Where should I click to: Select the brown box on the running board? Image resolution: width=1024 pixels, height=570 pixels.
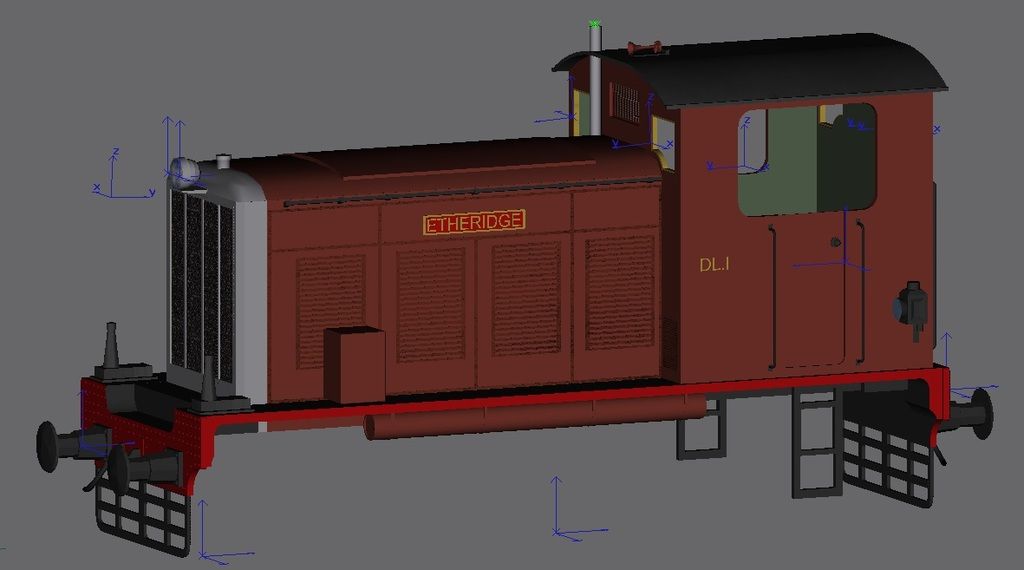355,364
